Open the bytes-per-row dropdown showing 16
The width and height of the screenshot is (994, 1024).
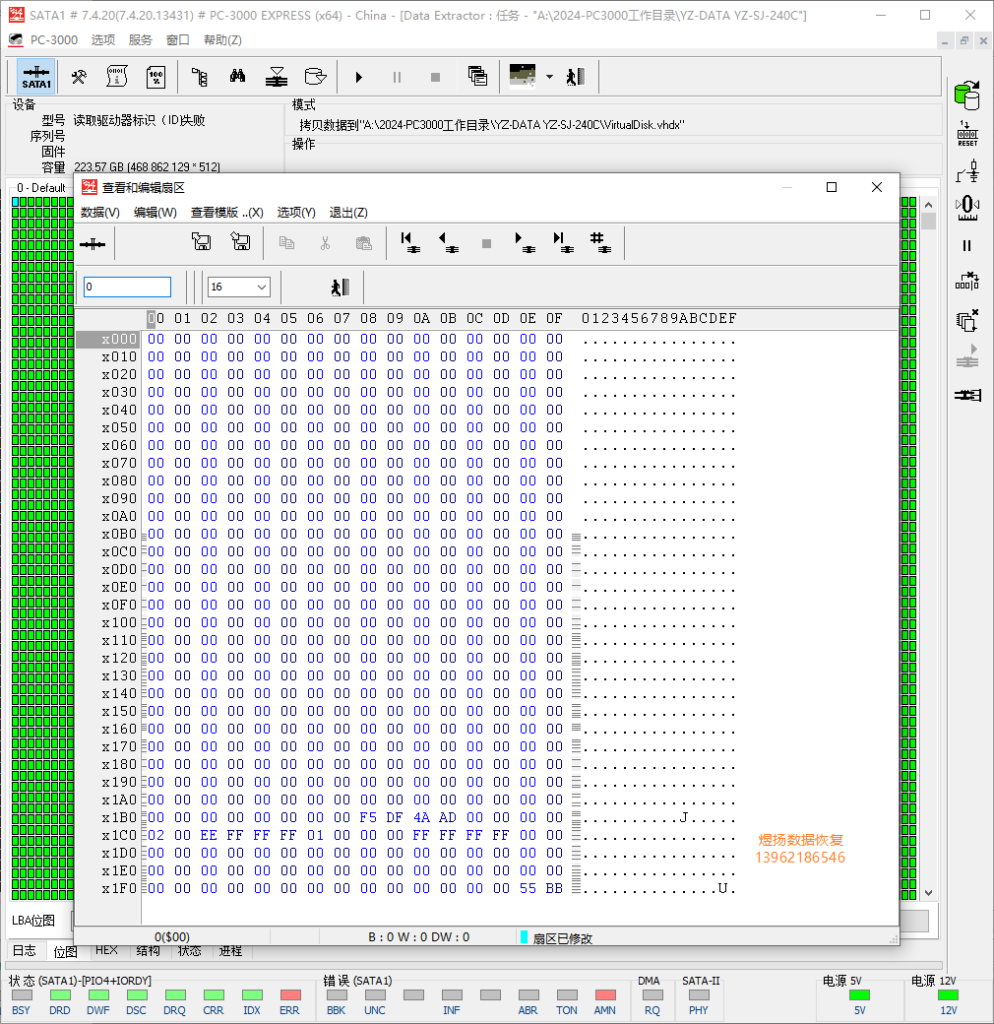tap(238, 287)
